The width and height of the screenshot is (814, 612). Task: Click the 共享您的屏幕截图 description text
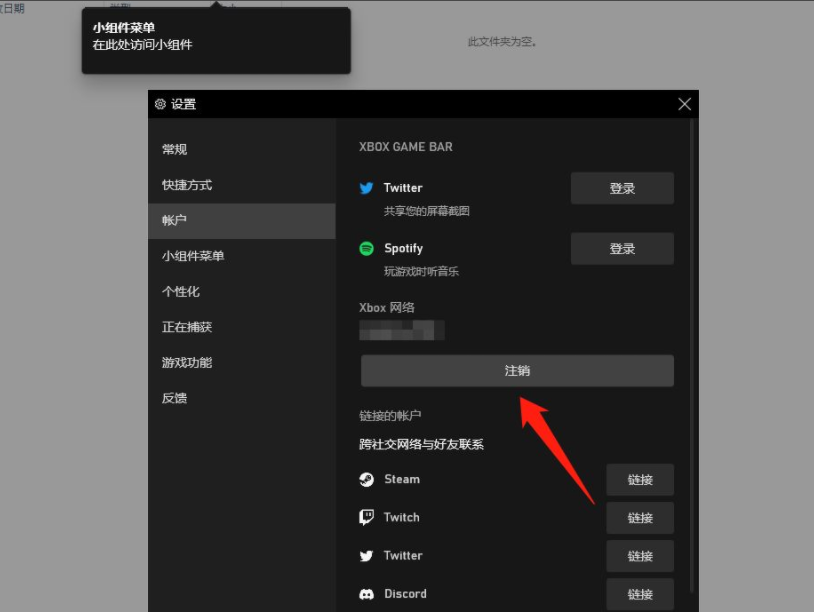tap(427, 211)
